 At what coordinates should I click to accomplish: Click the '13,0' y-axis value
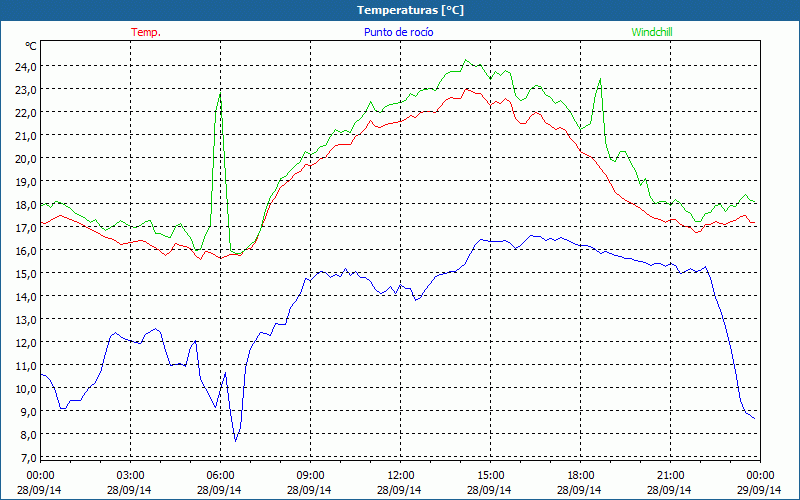[x=26, y=319]
